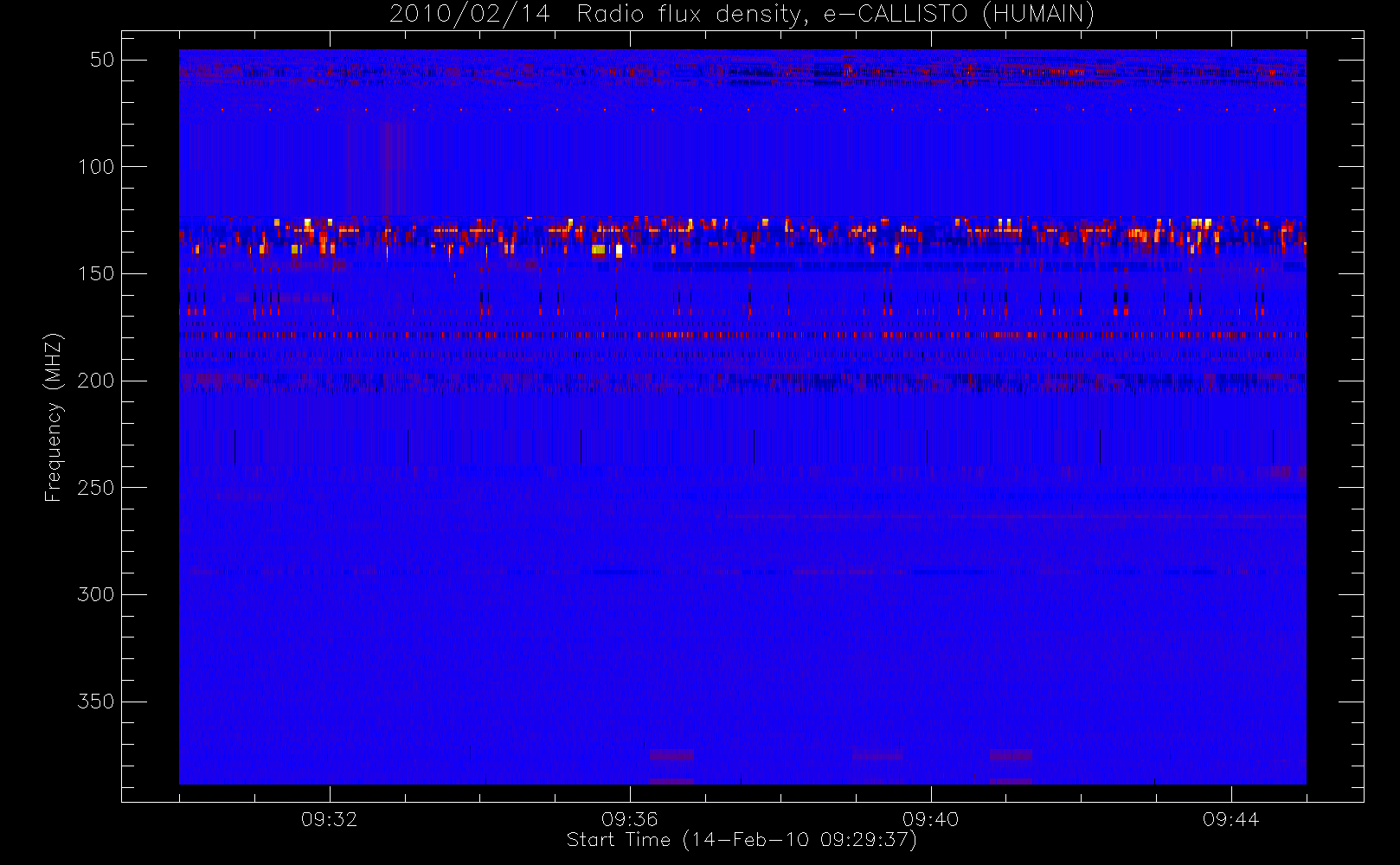Click the 09:40 time tick label
The height and width of the screenshot is (865, 1400).
(930, 819)
